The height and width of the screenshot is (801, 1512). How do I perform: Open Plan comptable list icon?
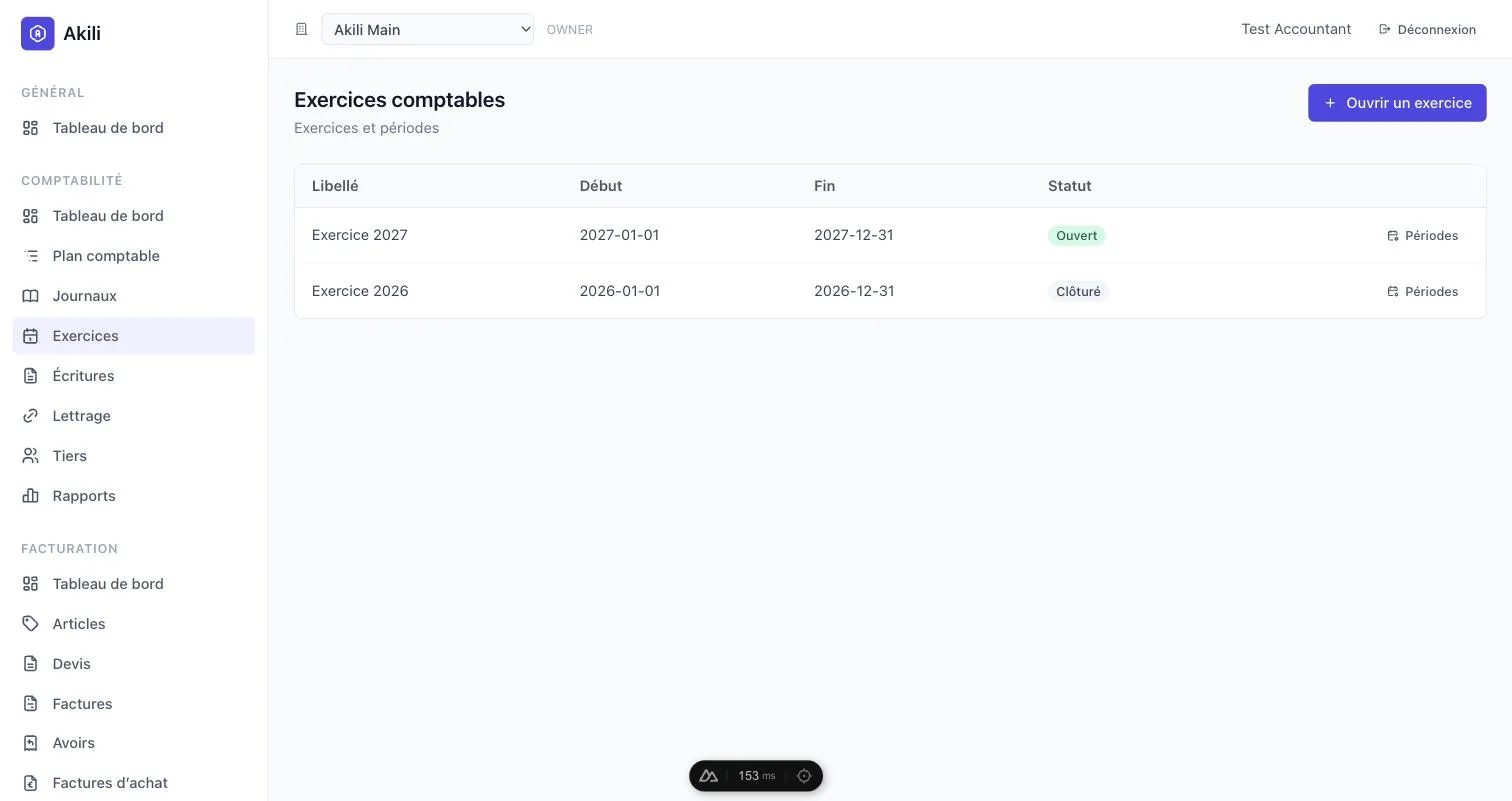pyautogui.click(x=31, y=256)
